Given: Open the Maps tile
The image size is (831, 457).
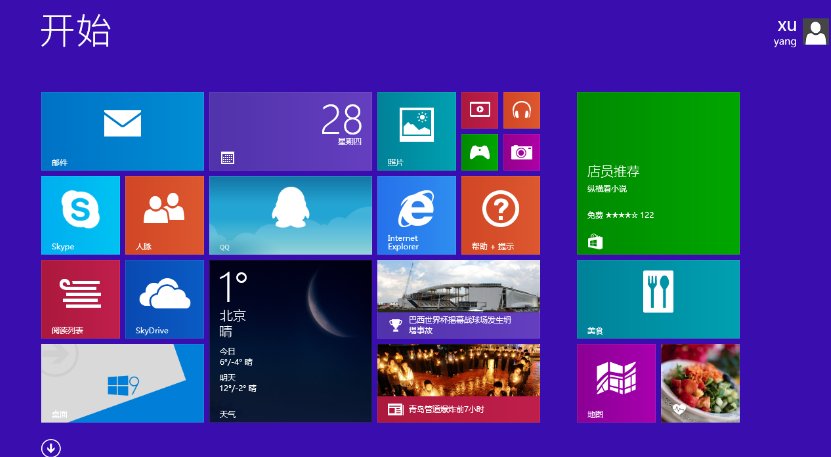Looking at the screenshot, I should coord(616,383).
